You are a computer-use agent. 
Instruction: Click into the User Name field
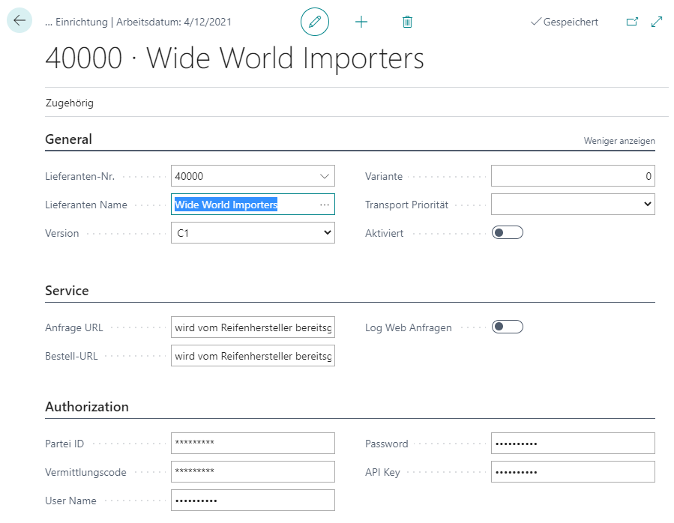[253, 500]
